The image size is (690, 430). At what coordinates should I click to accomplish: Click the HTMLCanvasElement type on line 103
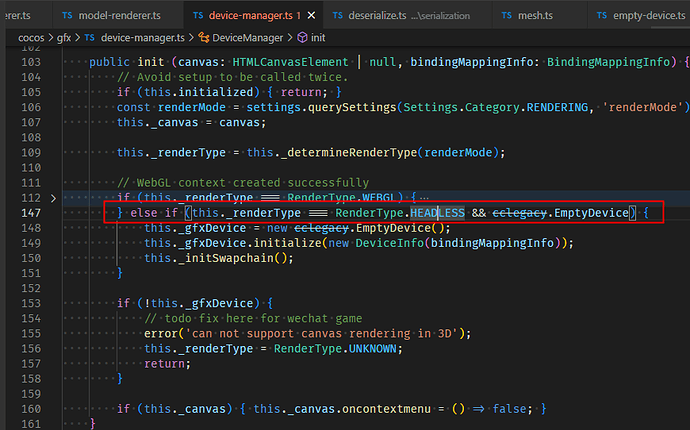(290, 62)
